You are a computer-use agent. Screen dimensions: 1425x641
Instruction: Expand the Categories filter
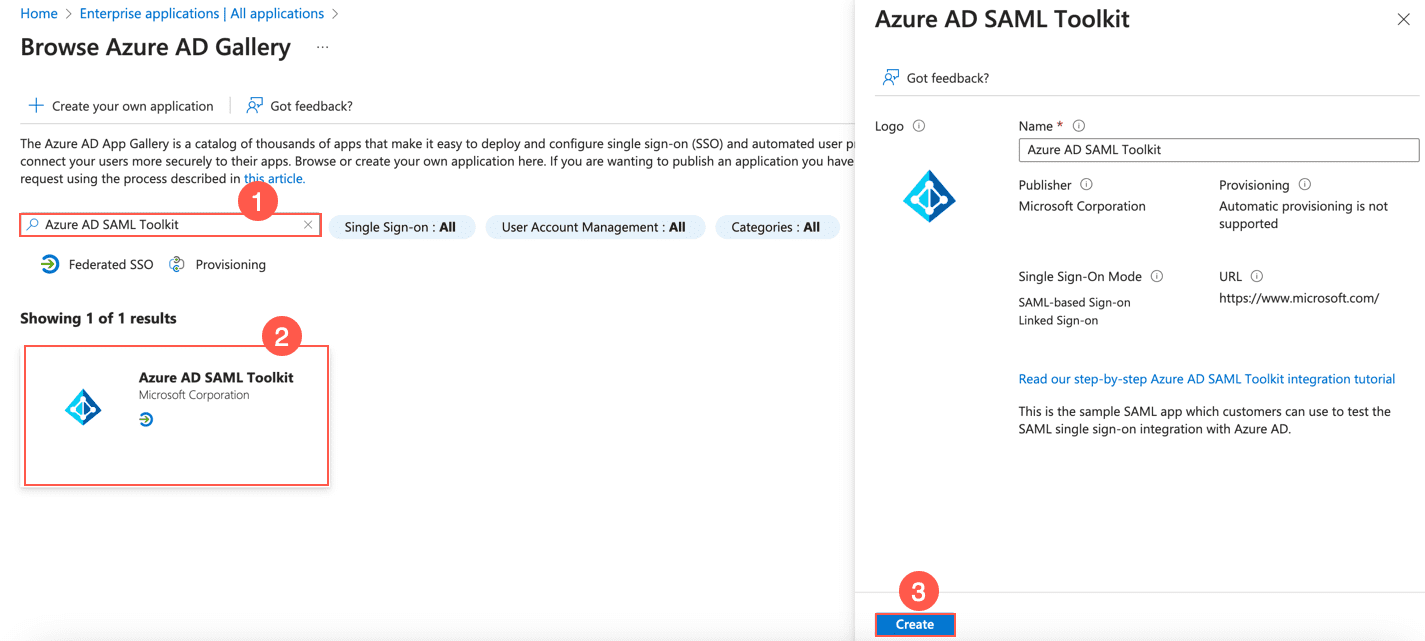(x=775, y=227)
